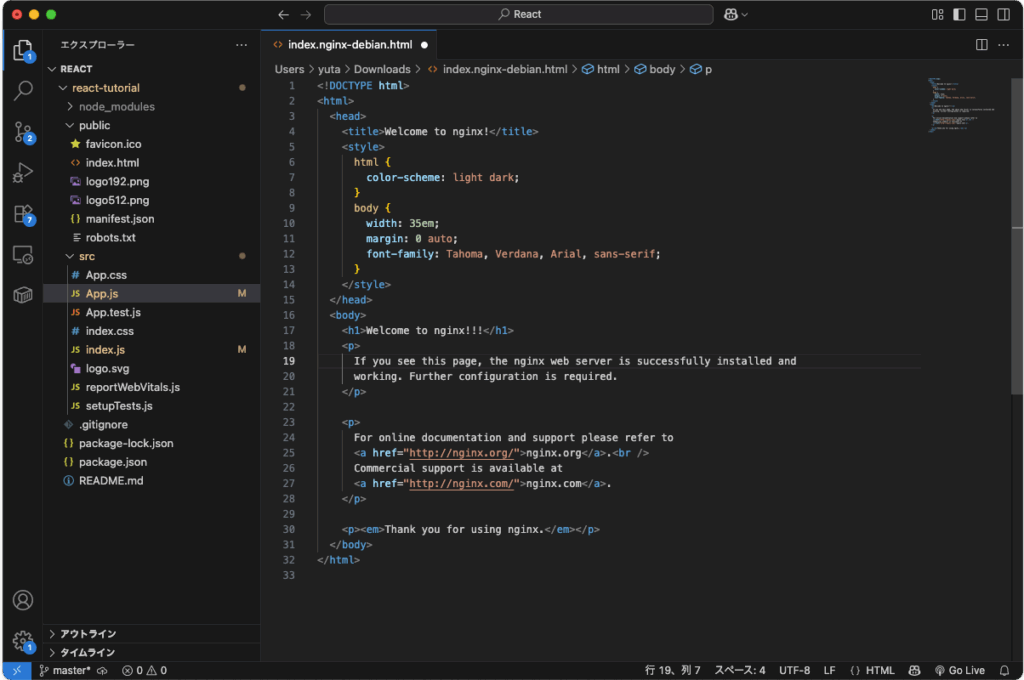Open logo192.png file
The height and width of the screenshot is (680, 1024).
(152, 182)
